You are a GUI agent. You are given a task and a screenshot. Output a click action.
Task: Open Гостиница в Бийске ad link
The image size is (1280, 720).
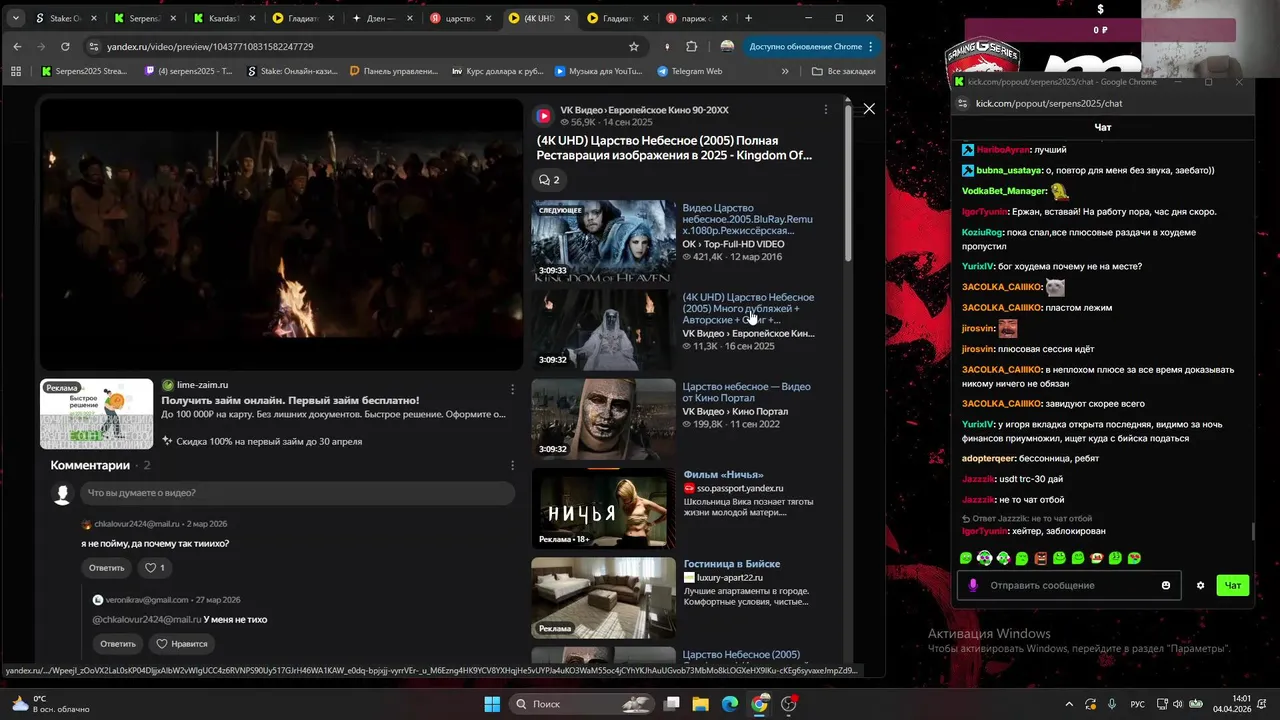[x=731, y=564]
